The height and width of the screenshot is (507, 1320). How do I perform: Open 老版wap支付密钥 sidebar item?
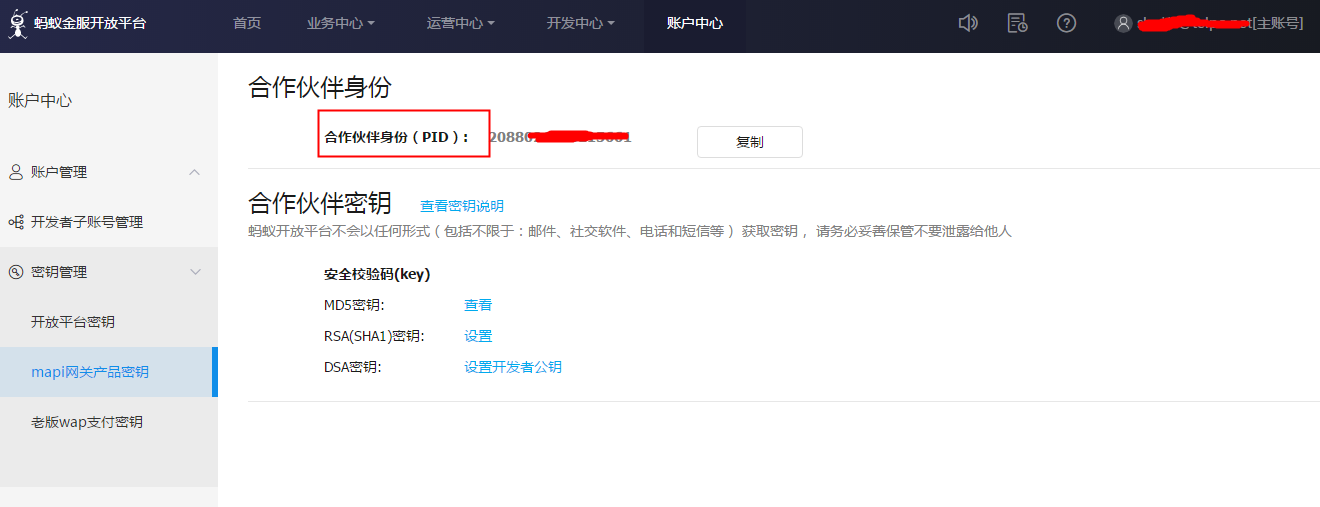tap(87, 422)
